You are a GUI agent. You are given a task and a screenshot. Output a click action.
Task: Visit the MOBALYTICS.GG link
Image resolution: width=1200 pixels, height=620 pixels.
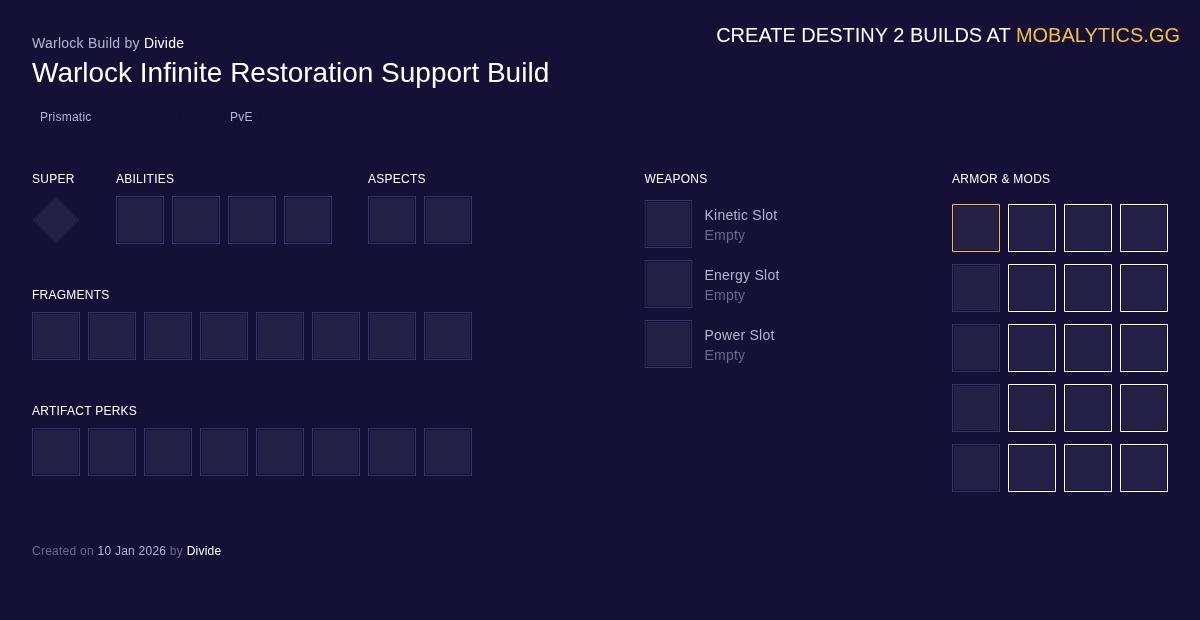tap(1098, 35)
